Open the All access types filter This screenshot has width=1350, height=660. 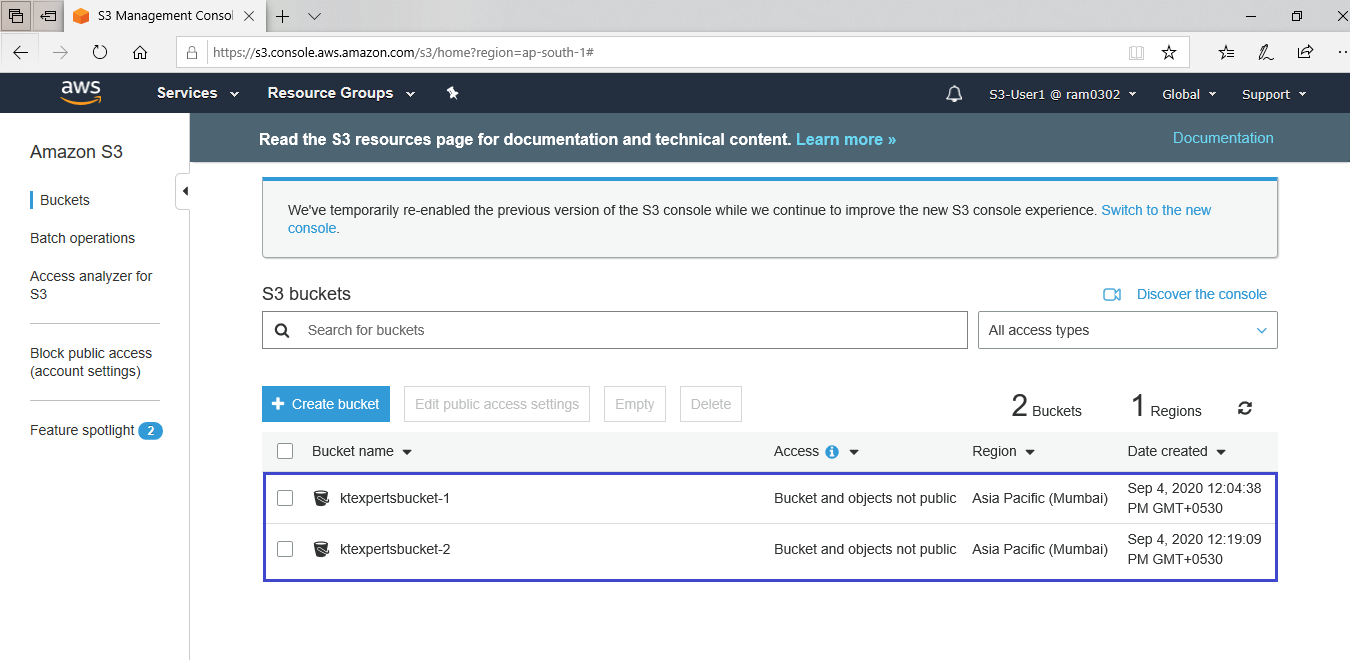click(x=1127, y=330)
